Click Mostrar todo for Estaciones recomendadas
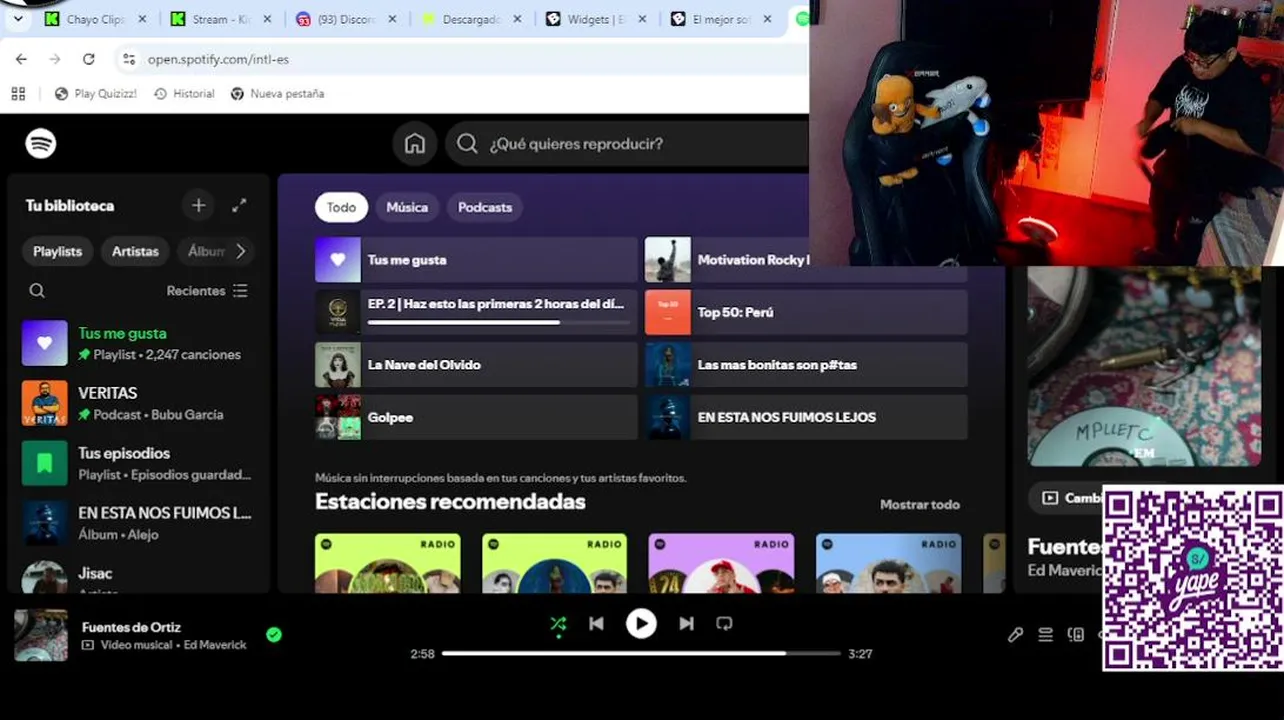This screenshot has height=720, width=1284. pyautogui.click(x=920, y=505)
